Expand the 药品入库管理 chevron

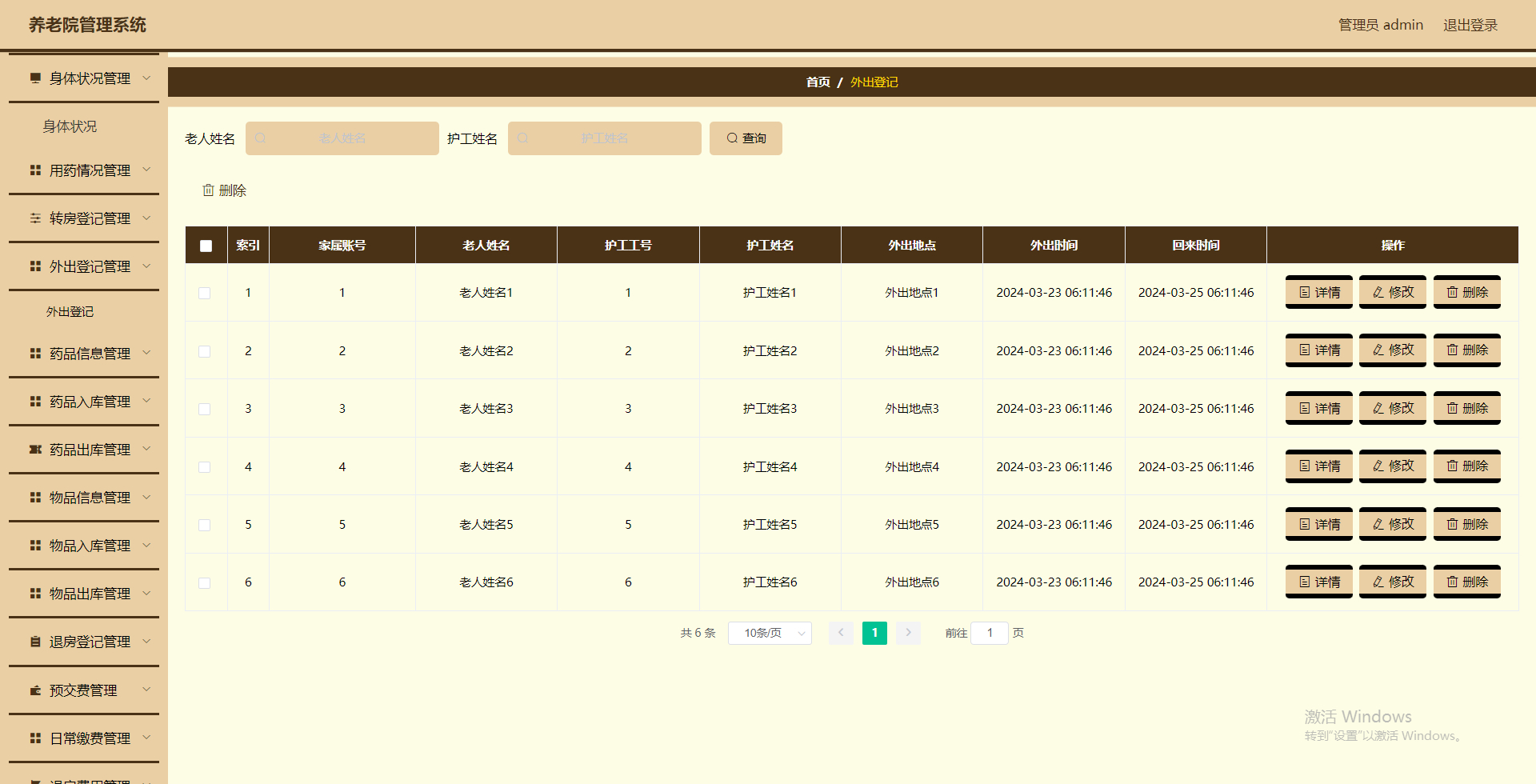point(146,400)
